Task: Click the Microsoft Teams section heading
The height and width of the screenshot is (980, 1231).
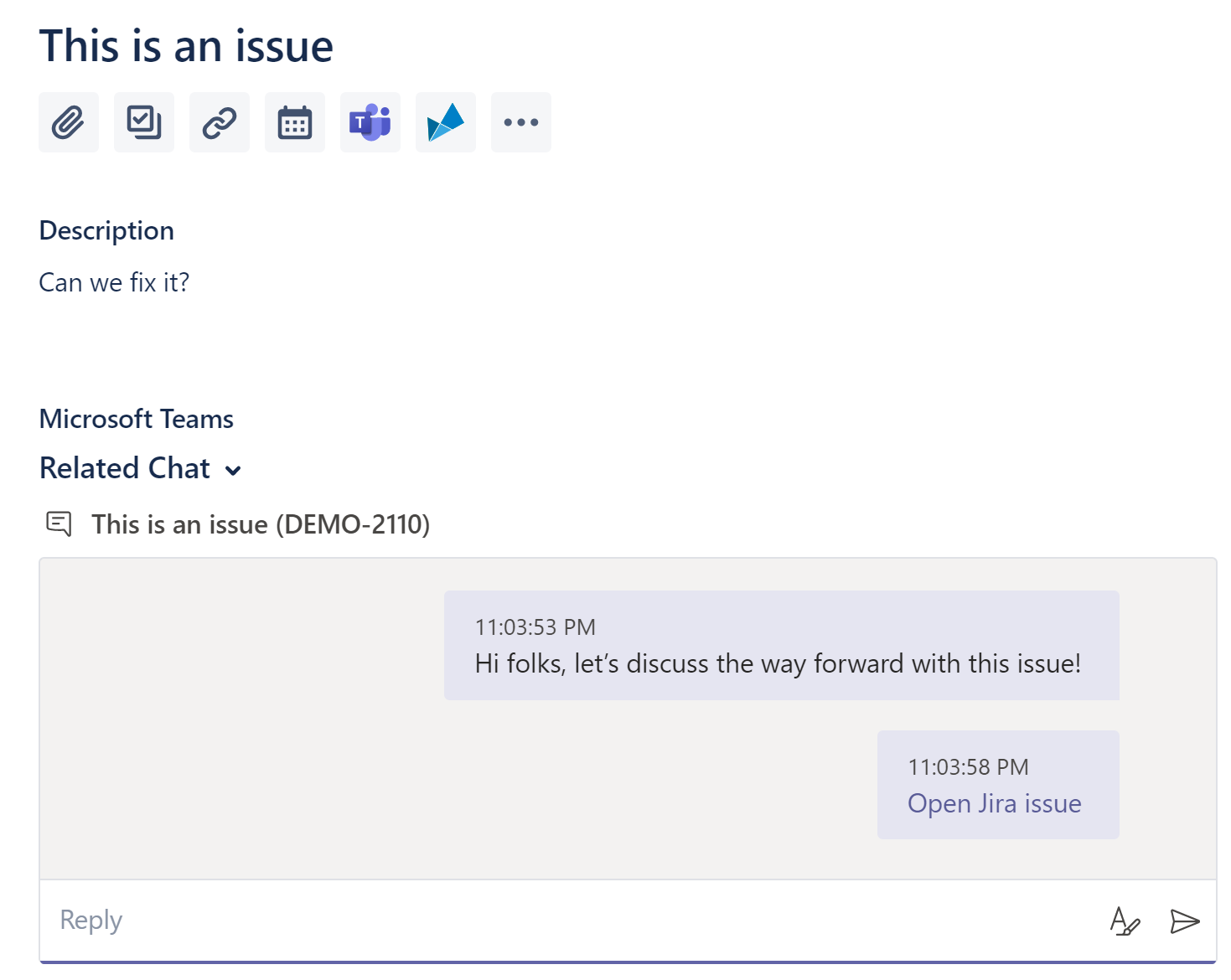Action: (137, 419)
